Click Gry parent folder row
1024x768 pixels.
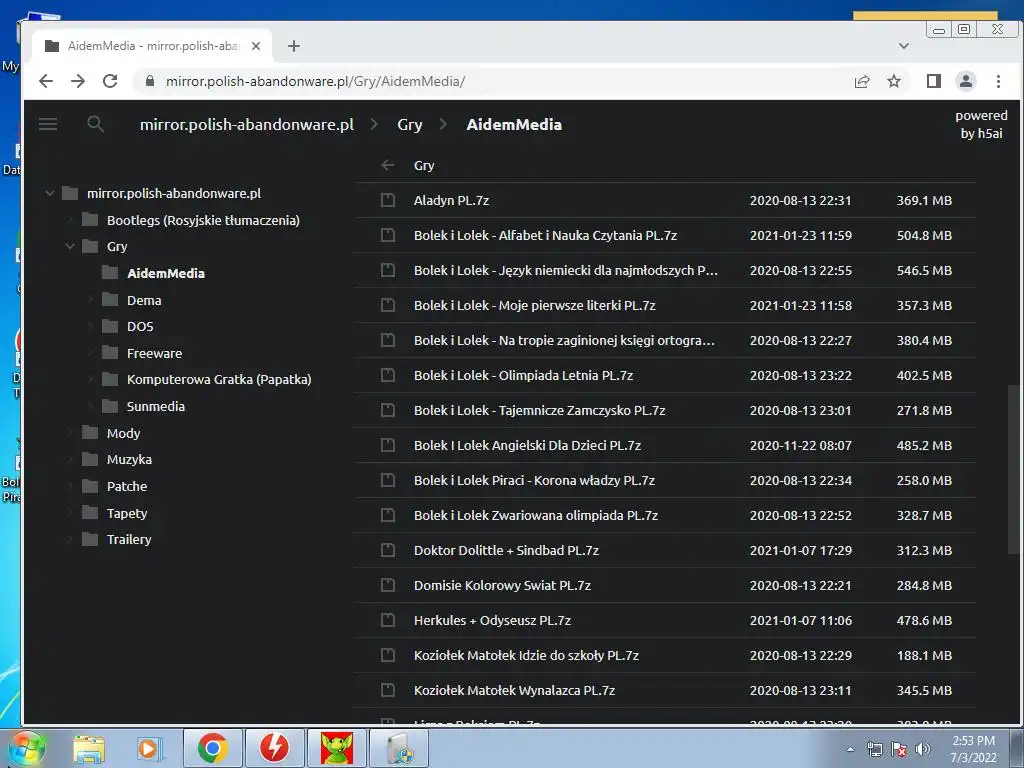click(x=665, y=165)
